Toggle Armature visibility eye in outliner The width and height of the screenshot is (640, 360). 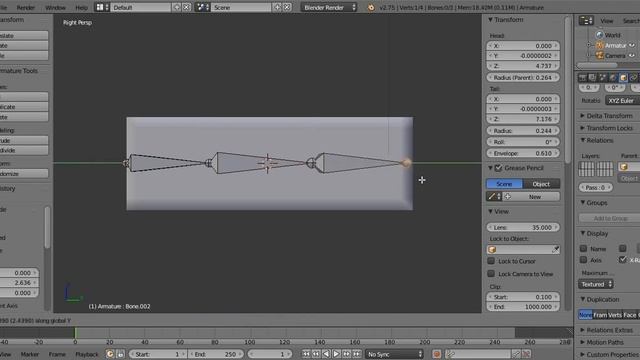632,45
